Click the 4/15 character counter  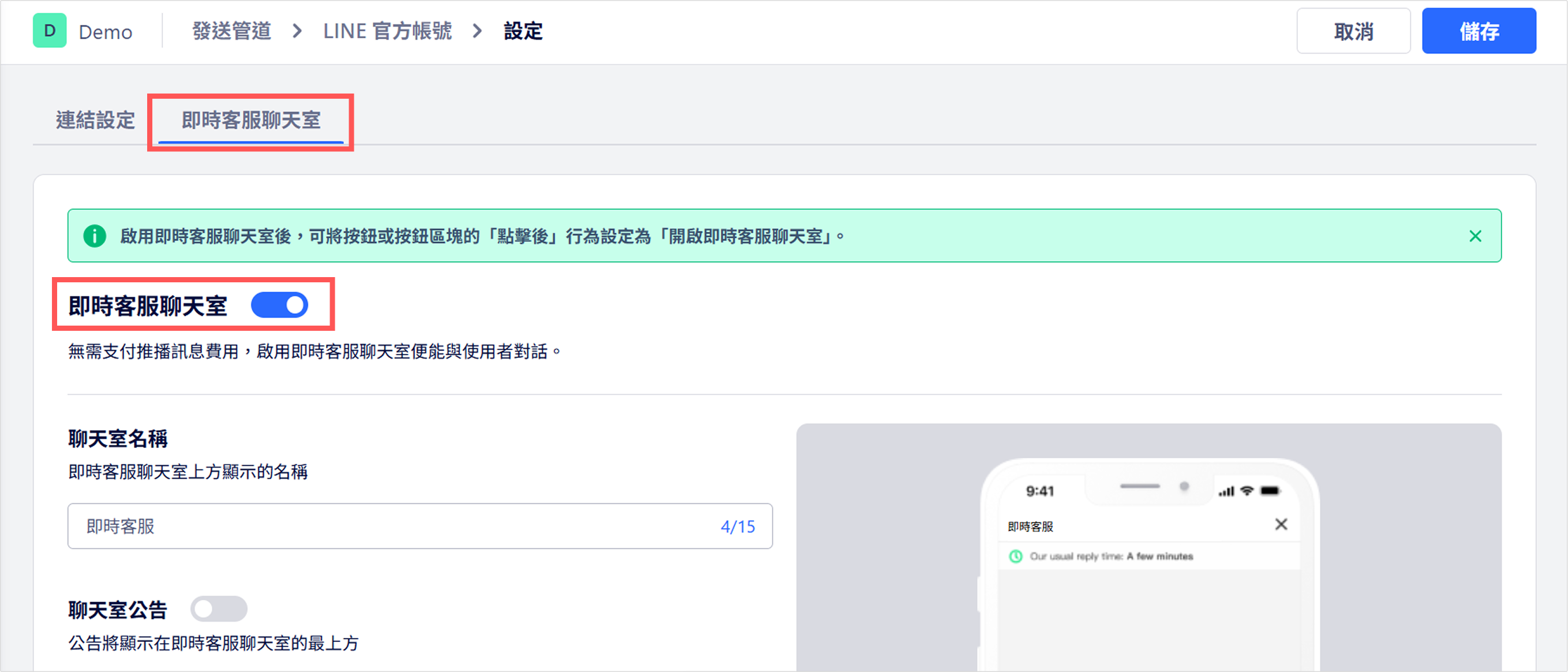pyautogui.click(x=738, y=527)
